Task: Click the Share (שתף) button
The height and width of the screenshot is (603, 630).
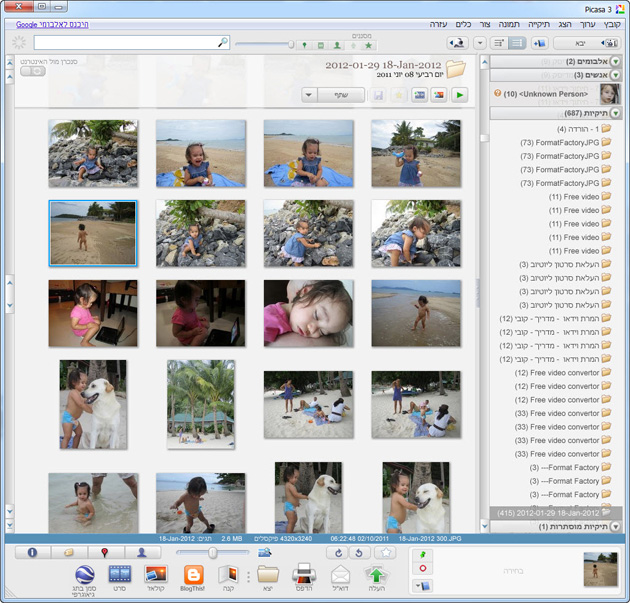Action: point(341,95)
